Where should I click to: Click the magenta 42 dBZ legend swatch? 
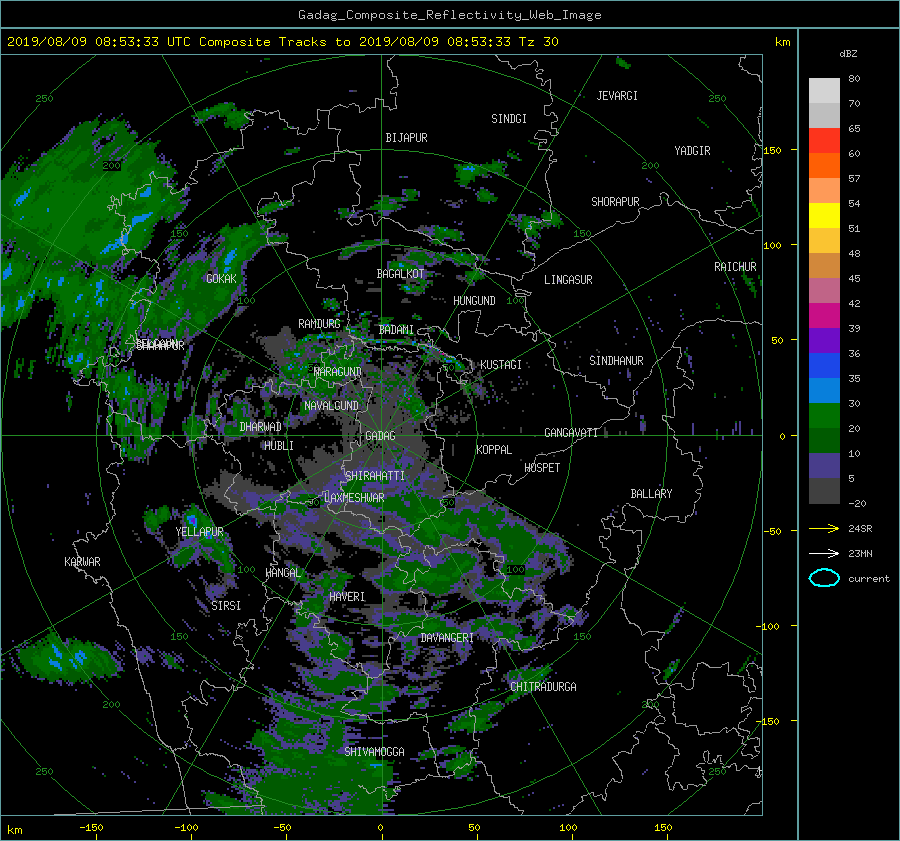pyautogui.click(x=824, y=315)
